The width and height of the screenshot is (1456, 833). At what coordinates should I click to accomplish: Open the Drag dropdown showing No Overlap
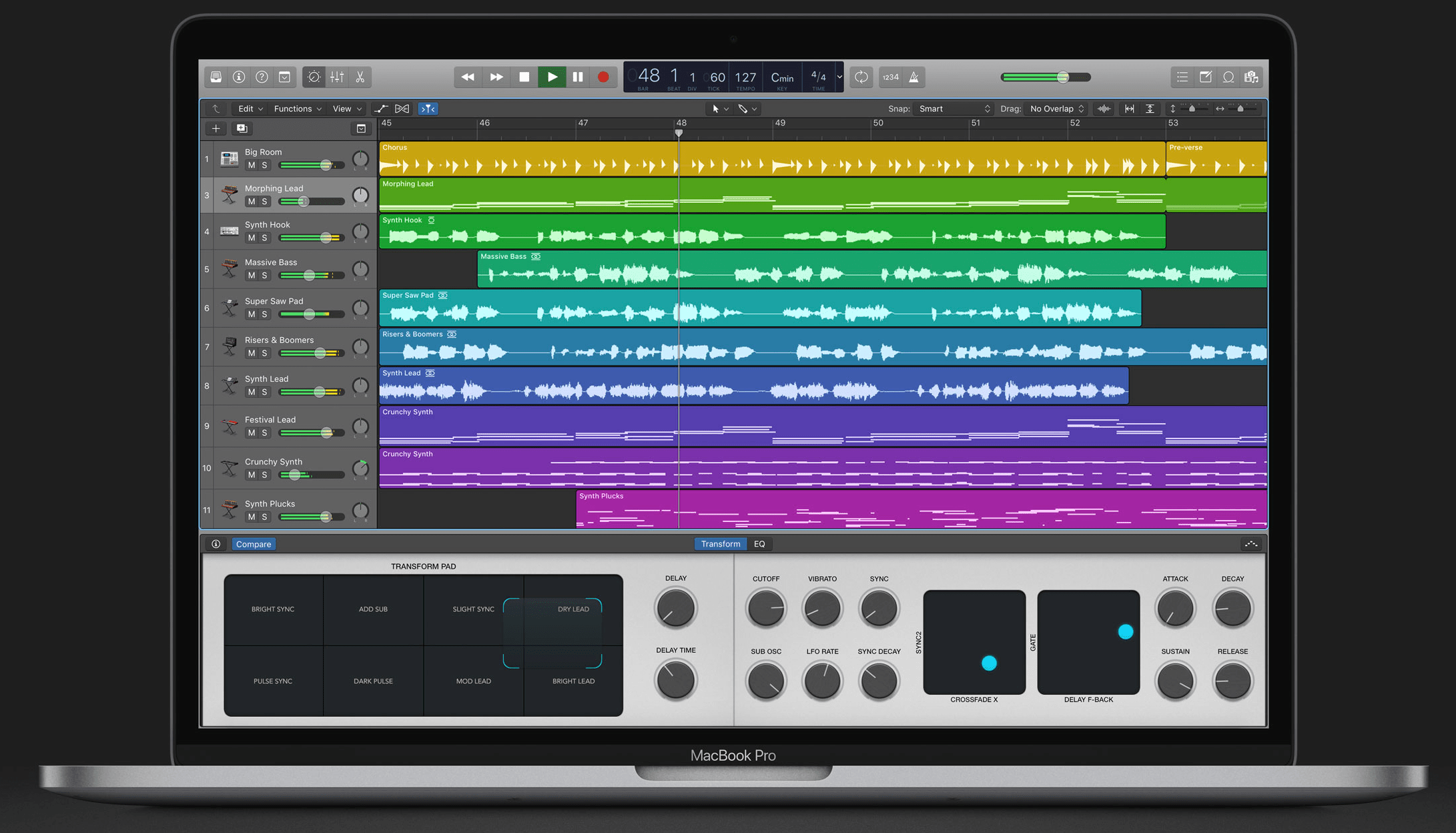point(1054,108)
